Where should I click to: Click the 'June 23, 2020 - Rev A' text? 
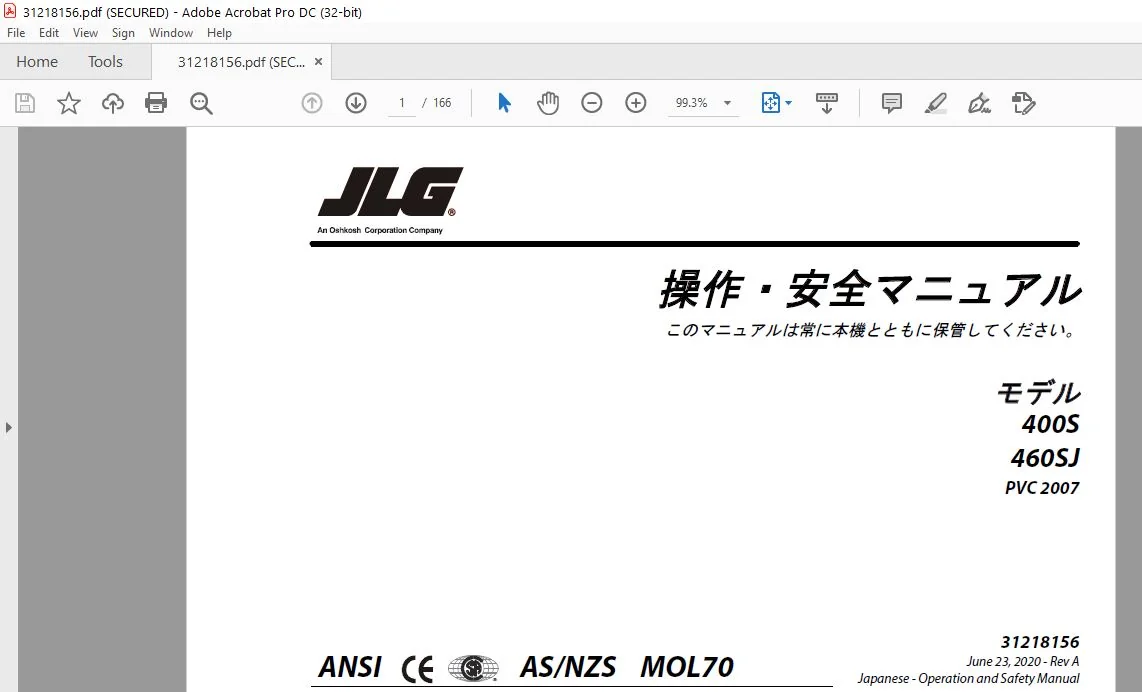click(1023, 661)
